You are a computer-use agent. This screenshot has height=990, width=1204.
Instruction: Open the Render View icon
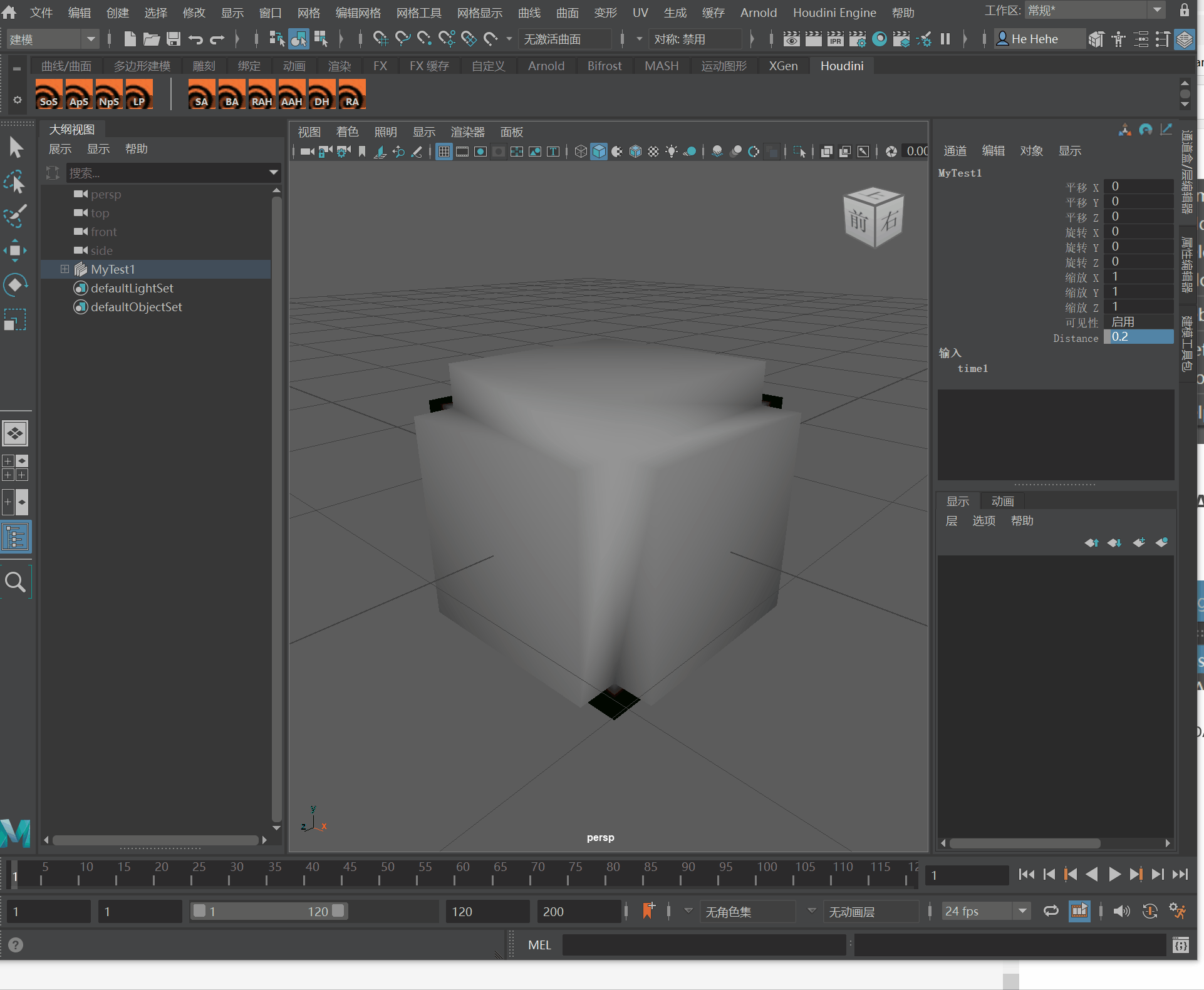coord(791,39)
